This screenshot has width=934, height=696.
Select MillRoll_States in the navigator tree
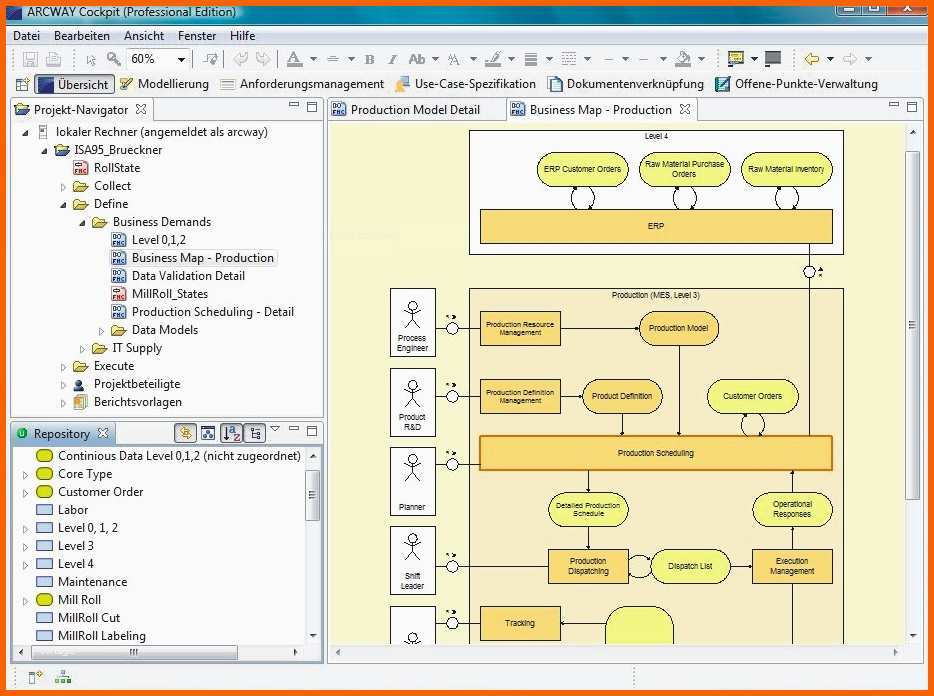pyautogui.click(x=170, y=294)
